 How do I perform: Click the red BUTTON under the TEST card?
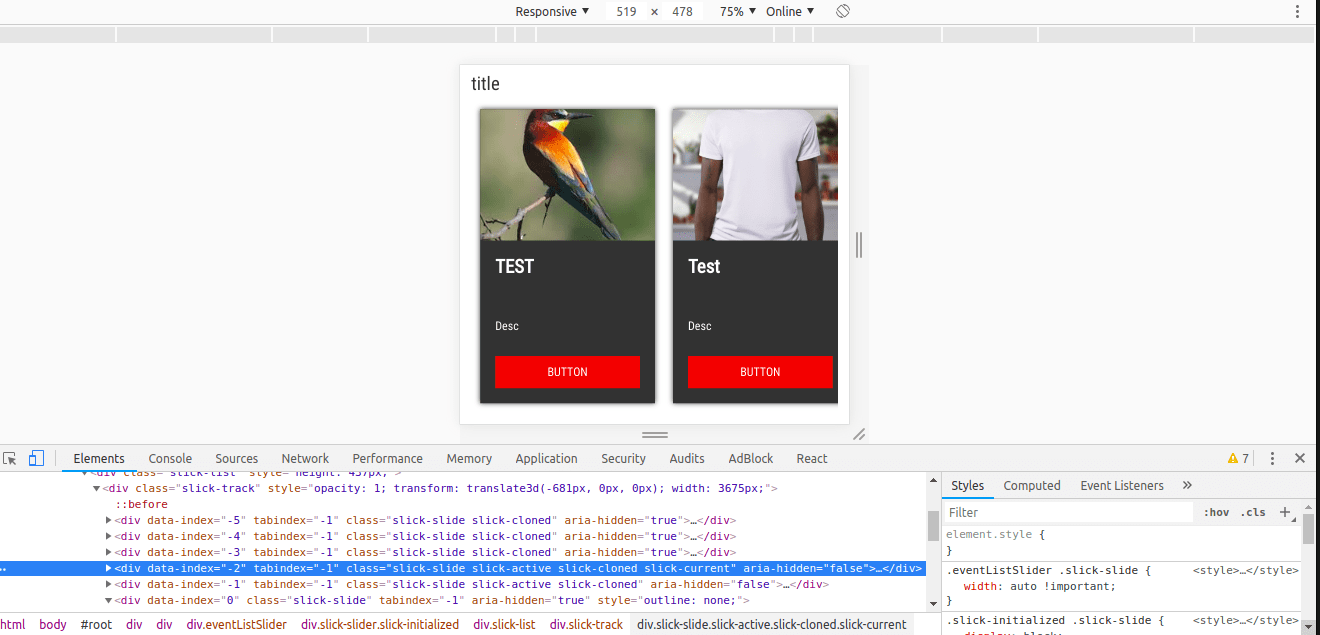coord(567,371)
